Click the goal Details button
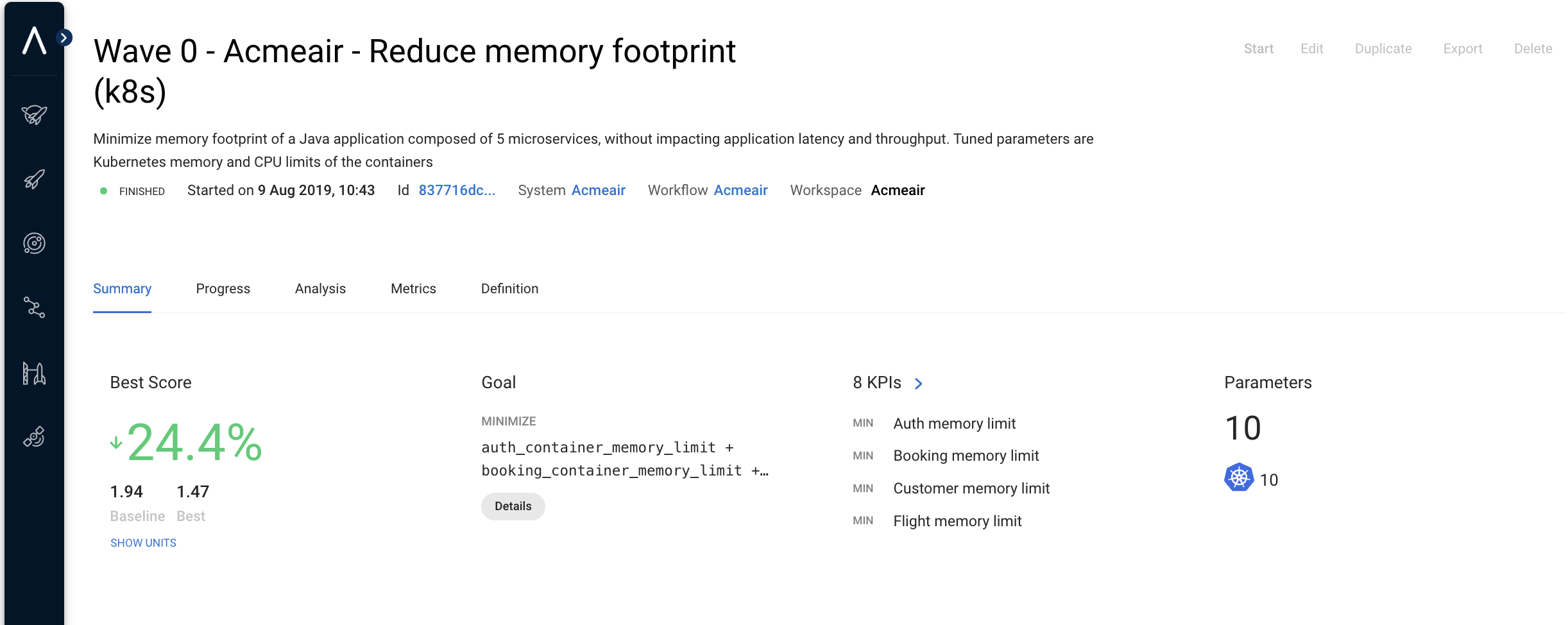 (513, 506)
